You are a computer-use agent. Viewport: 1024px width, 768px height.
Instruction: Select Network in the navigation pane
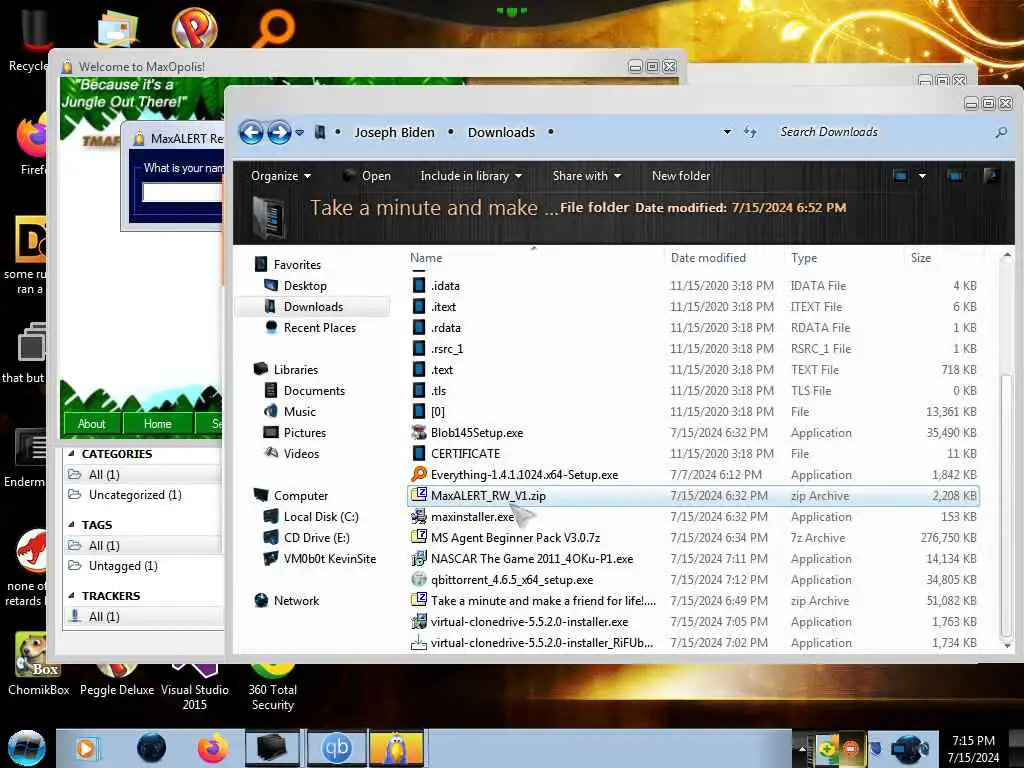pos(296,601)
